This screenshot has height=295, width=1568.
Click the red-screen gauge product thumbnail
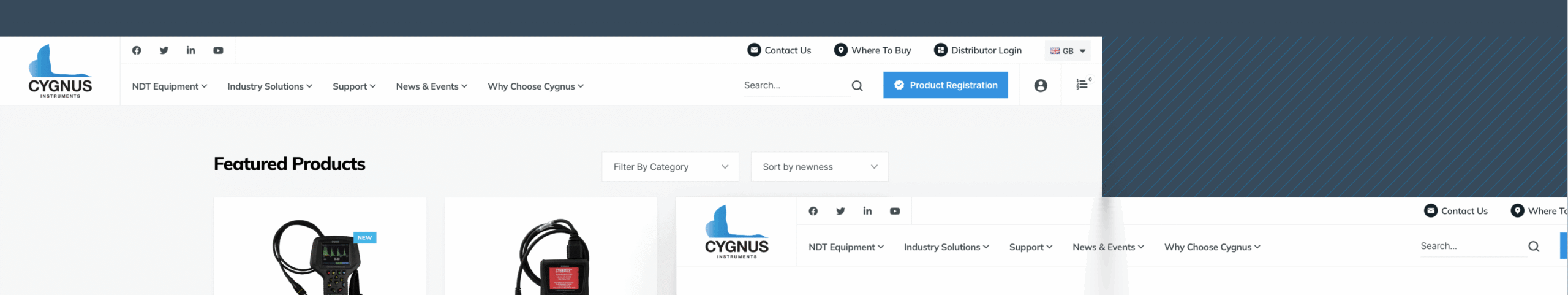pyautogui.click(x=554, y=257)
